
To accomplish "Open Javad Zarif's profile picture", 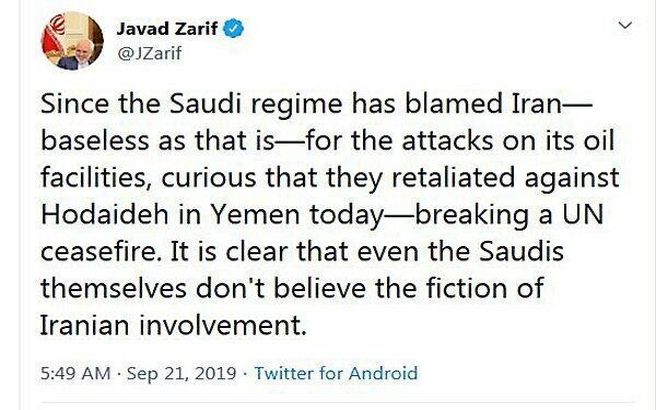I will point(72,41).
